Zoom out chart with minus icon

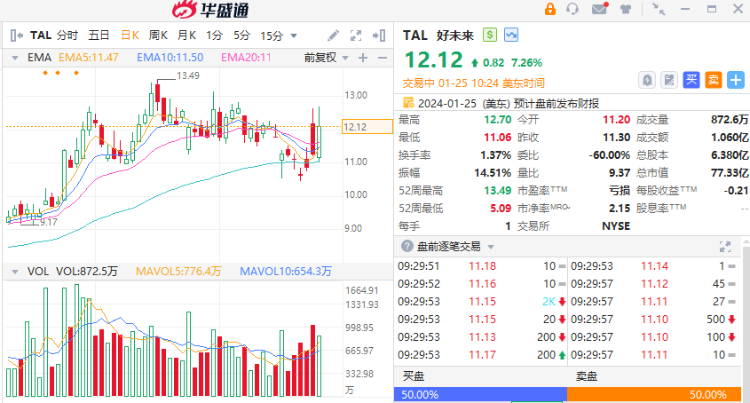click(x=382, y=58)
